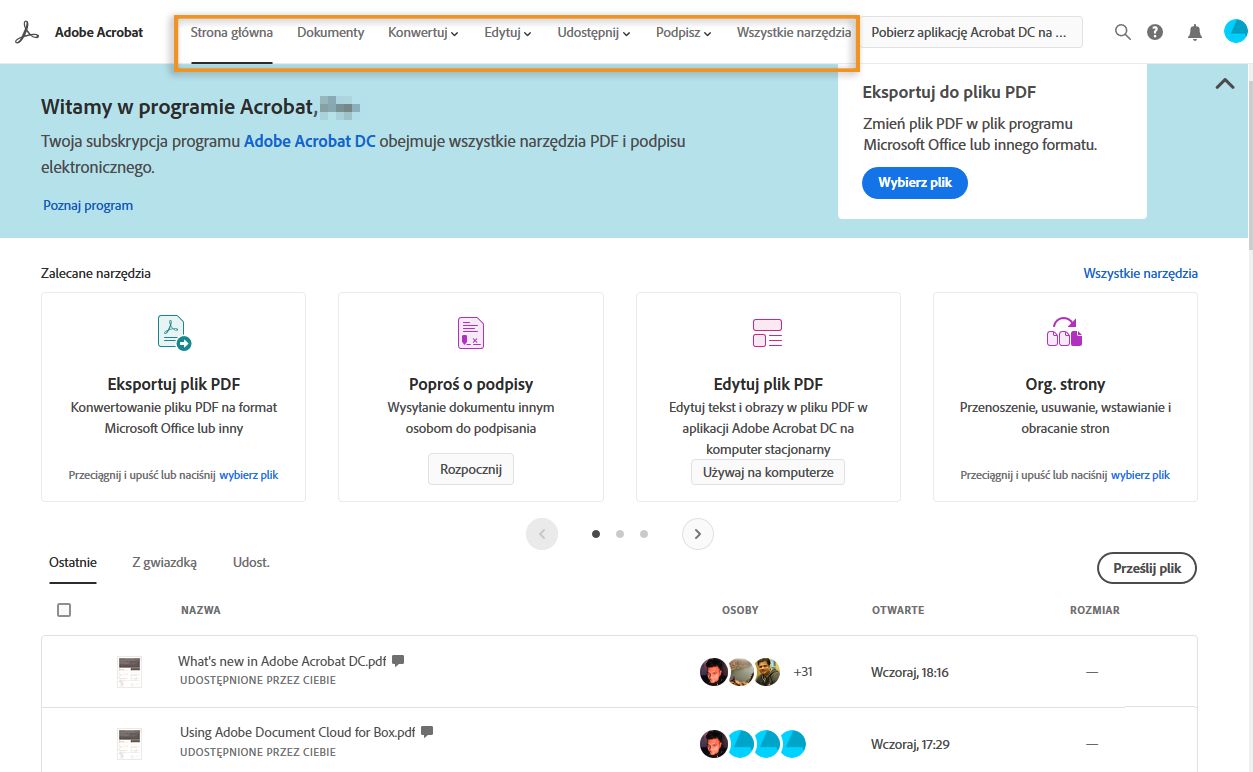Image resolution: width=1253 pixels, height=772 pixels.
Task: Click the Edytuj plik PDF tool icon
Action: pyautogui.click(x=767, y=332)
